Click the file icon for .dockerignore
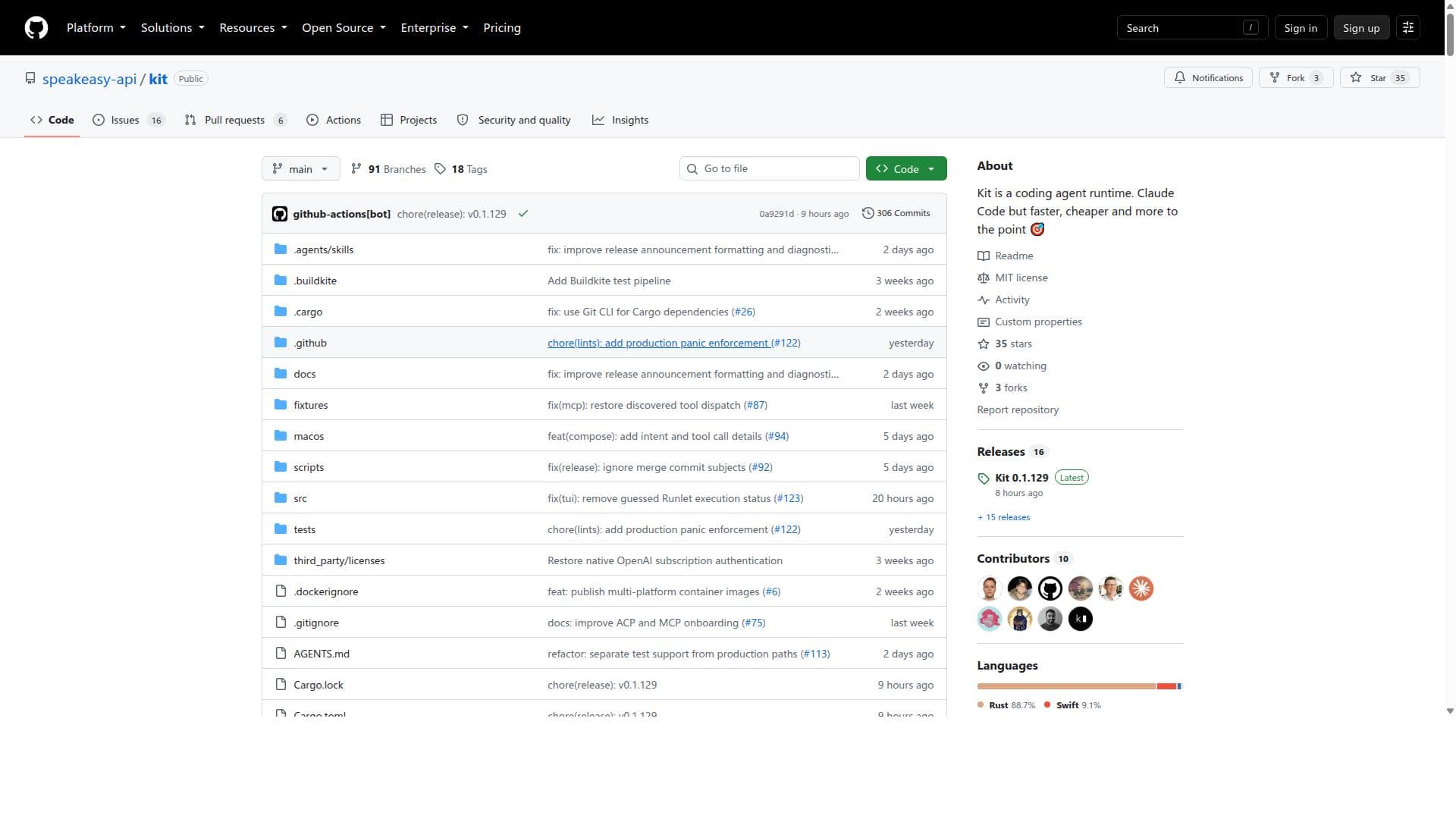Viewport: 1456px width, 819px height. (281, 591)
